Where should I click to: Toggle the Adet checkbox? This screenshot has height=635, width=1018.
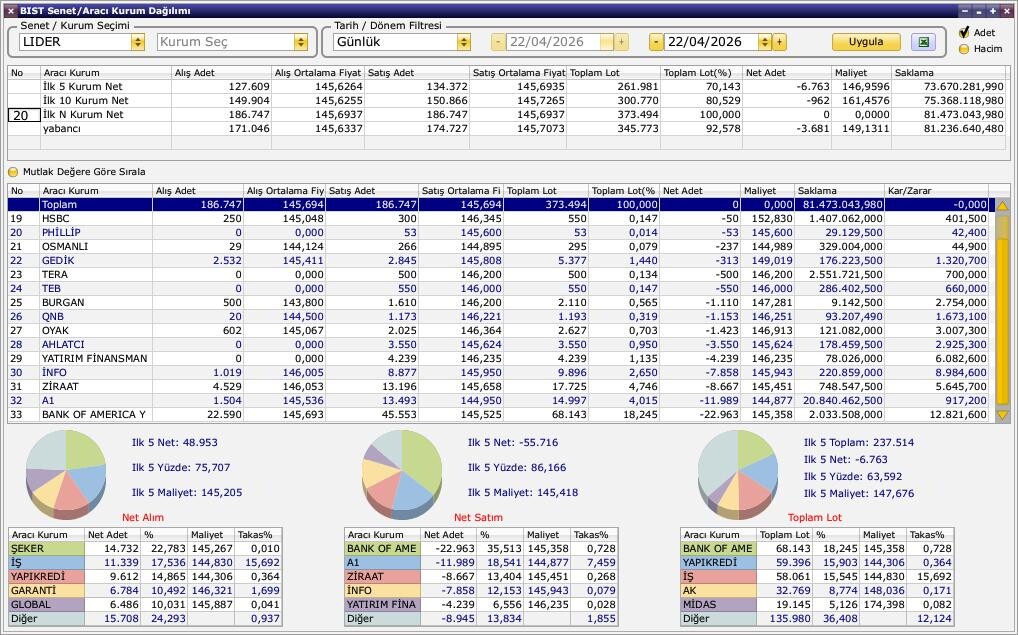click(x=964, y=33)
